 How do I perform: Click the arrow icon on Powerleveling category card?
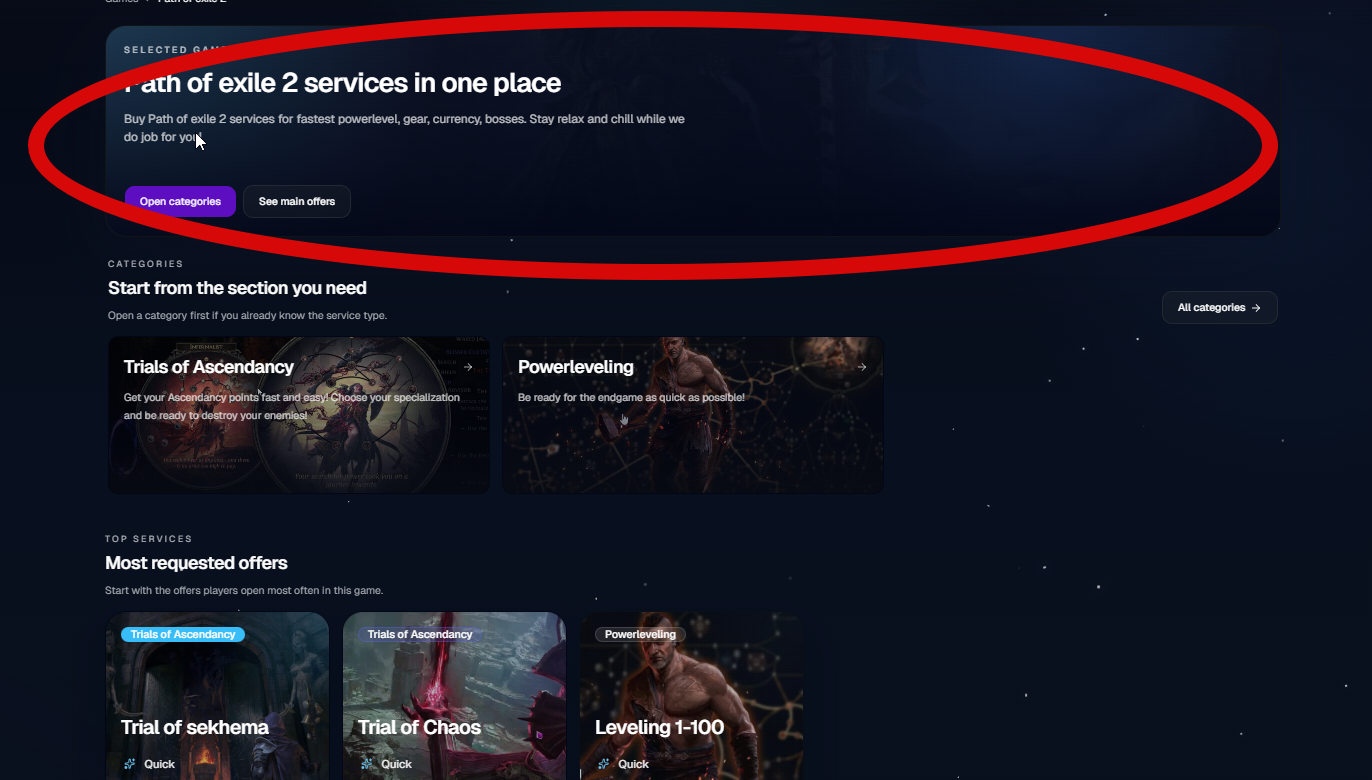(862, 367)
